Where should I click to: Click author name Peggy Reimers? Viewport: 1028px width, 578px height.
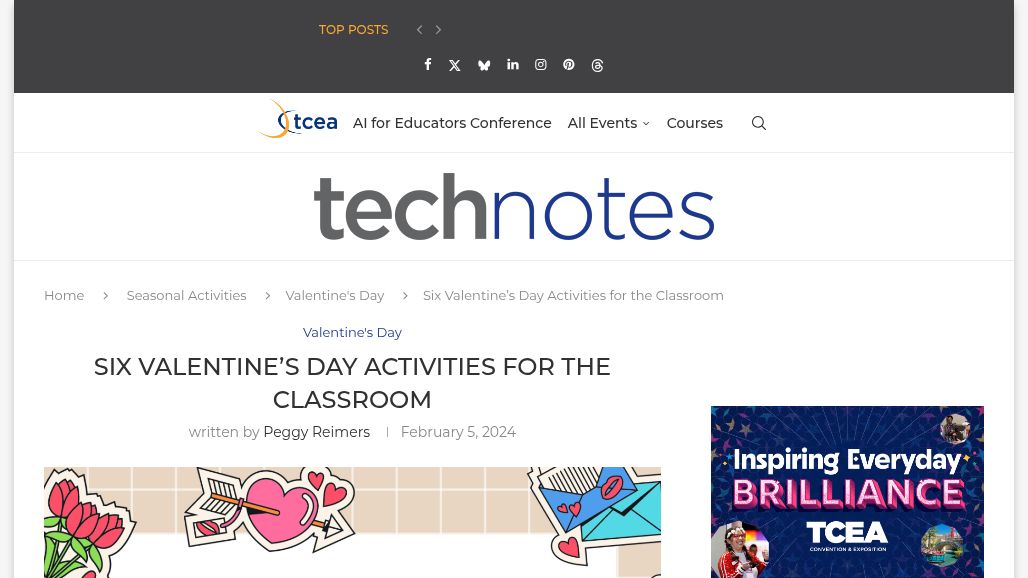(316, 432)
